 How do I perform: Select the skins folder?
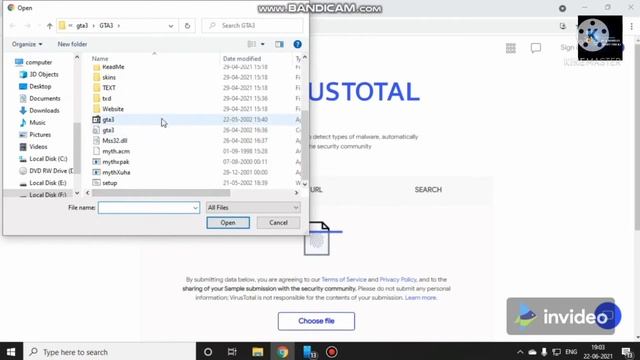coord(109,77)
